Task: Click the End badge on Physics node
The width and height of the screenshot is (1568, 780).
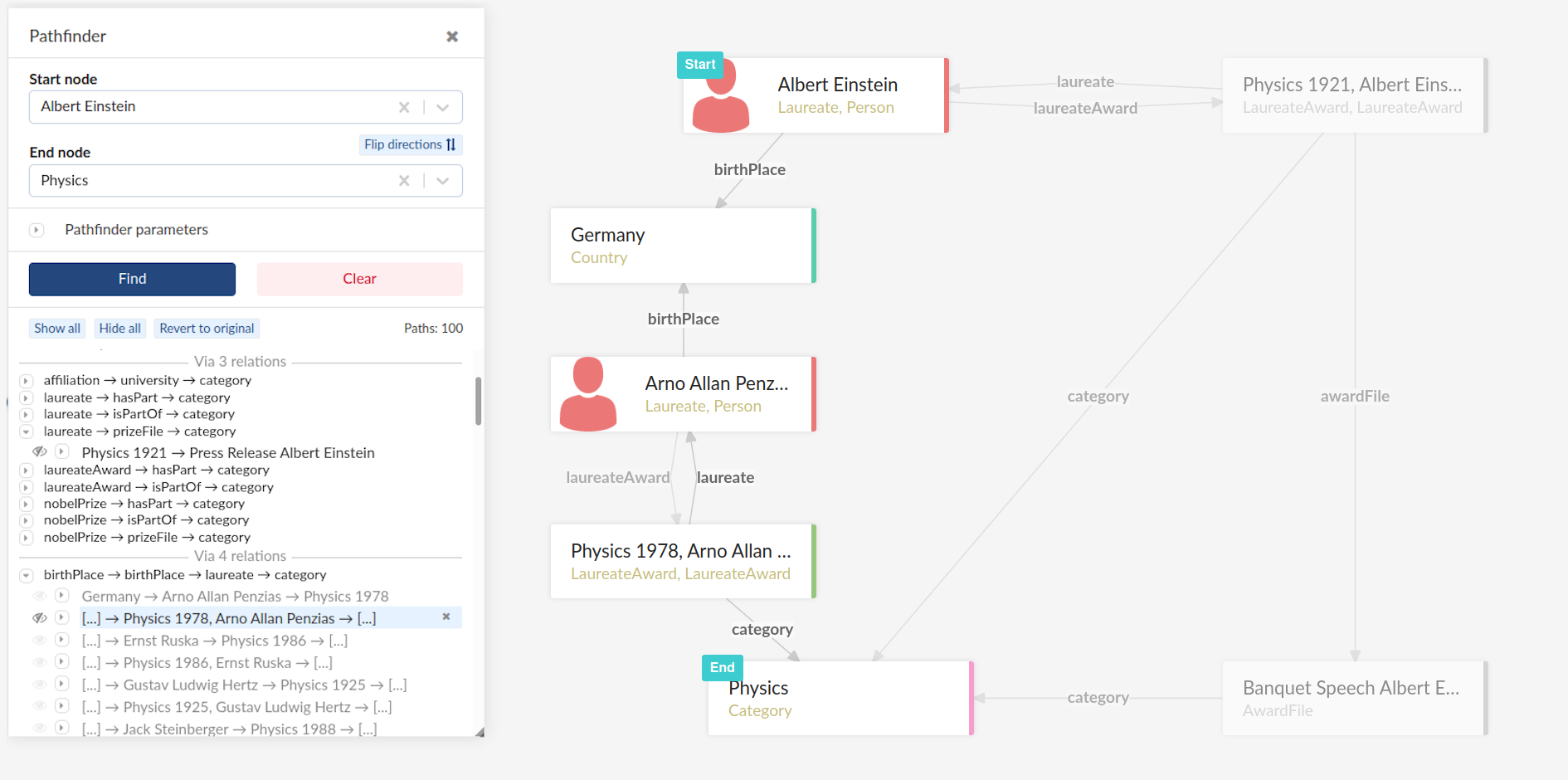Action: click(x=722, y=668)
